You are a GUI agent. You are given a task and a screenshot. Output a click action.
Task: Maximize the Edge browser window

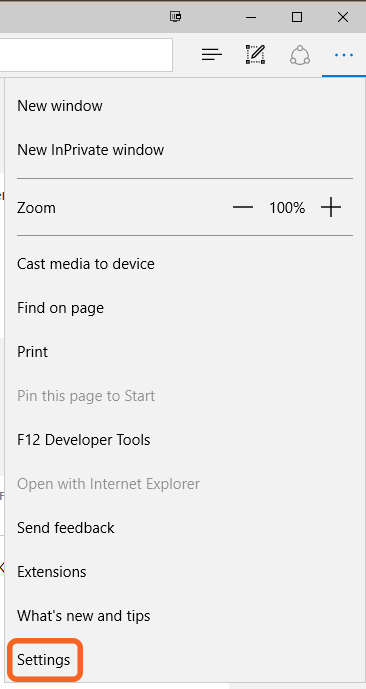(297, 17)
